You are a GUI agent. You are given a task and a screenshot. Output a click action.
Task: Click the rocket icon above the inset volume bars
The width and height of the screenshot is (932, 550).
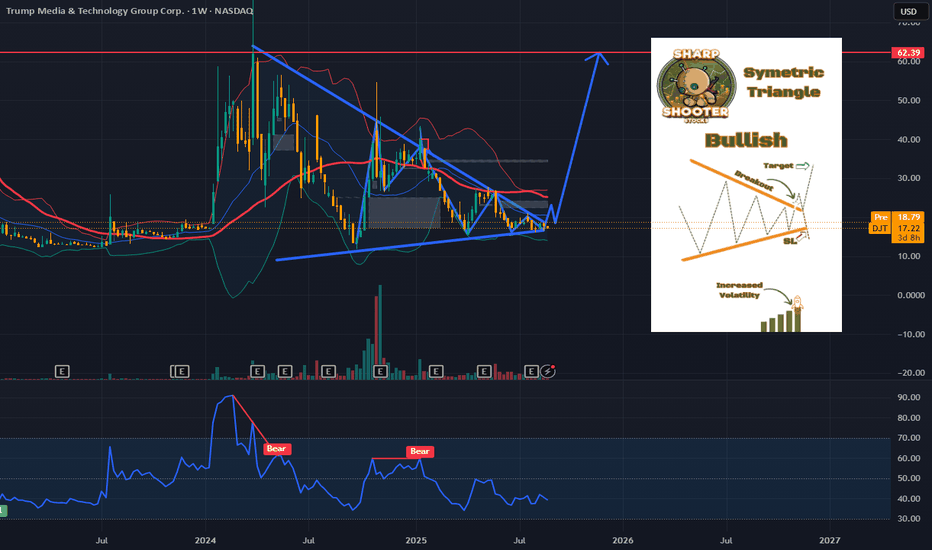pyautogui.click(x=797, y=303)
